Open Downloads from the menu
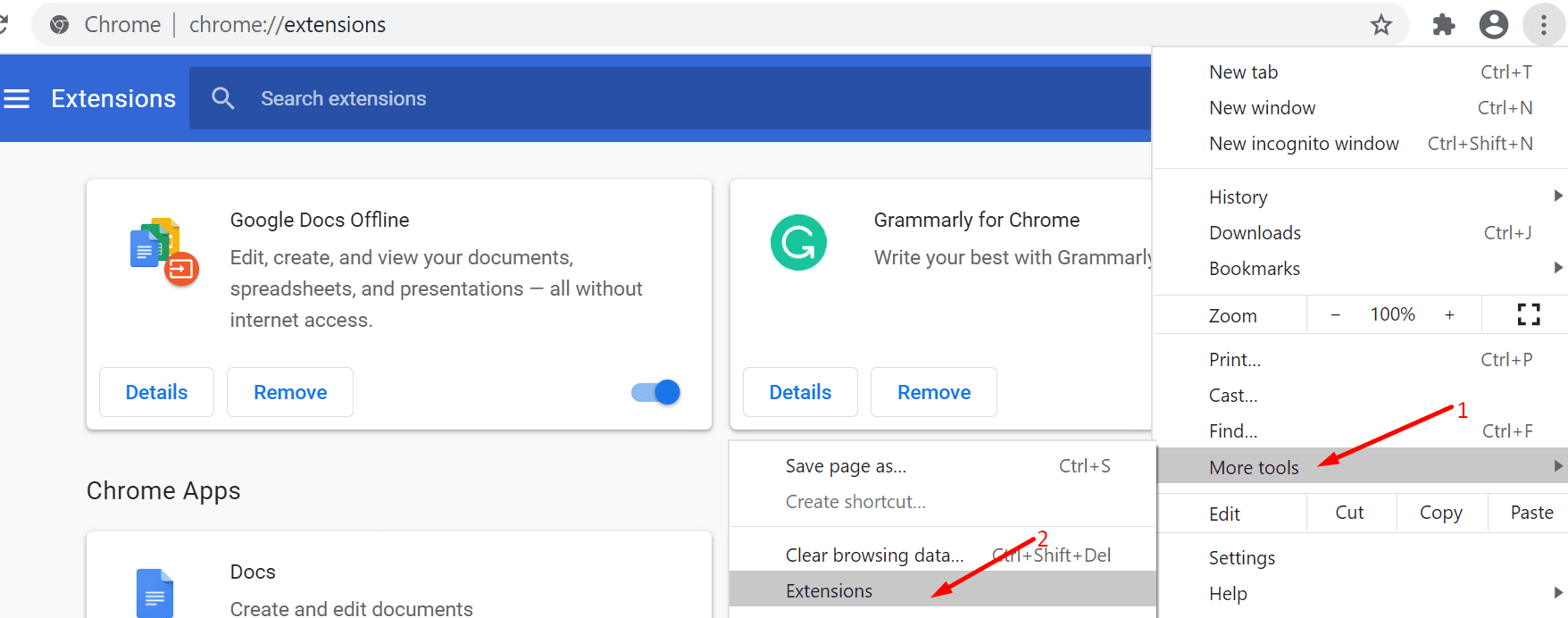The image size is (1568, 618). tap(1360, 233)
